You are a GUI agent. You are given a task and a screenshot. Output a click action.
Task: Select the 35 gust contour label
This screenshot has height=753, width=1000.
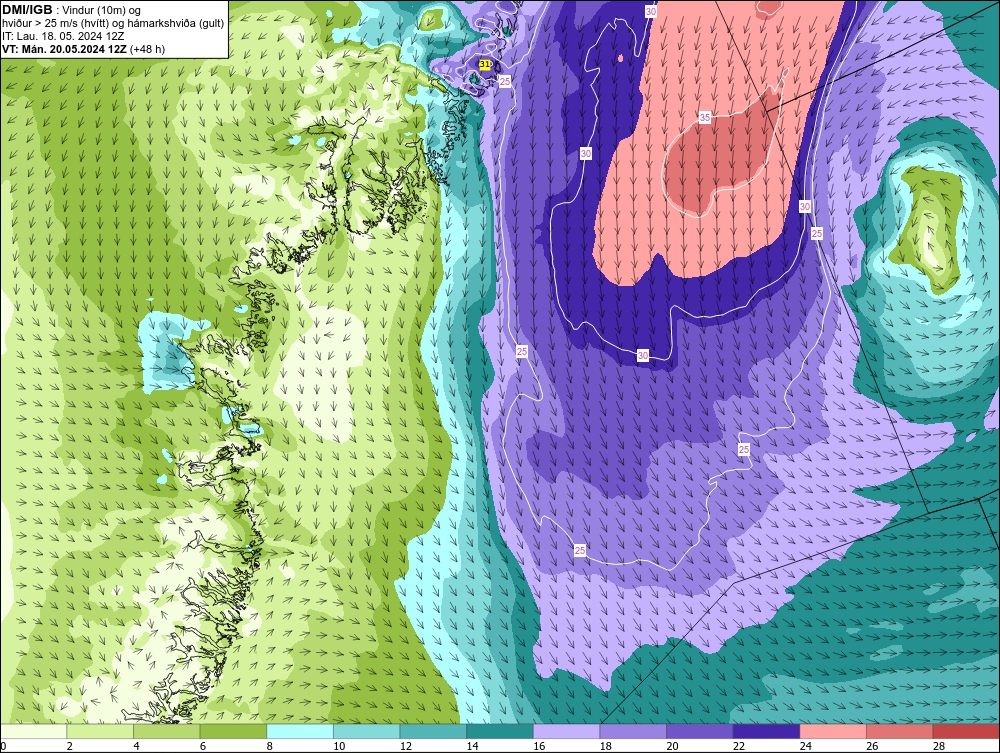pyautogui.click(x=705, y=117)
